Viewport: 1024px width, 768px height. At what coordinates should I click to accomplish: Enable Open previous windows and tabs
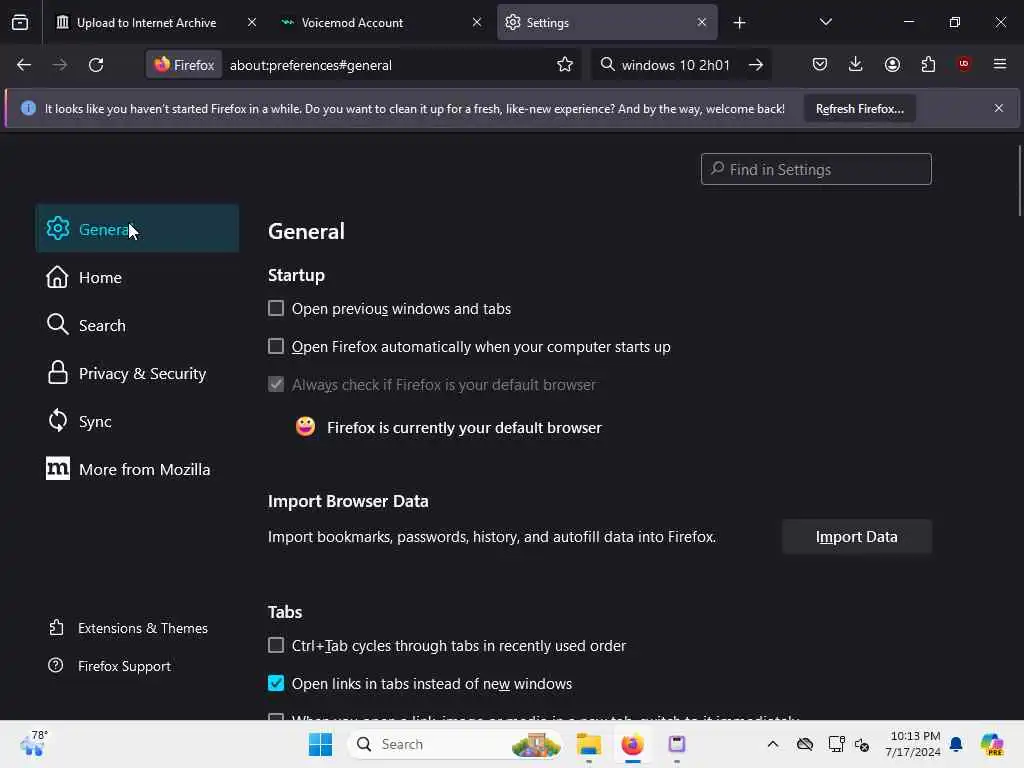[x=276, y=308]
